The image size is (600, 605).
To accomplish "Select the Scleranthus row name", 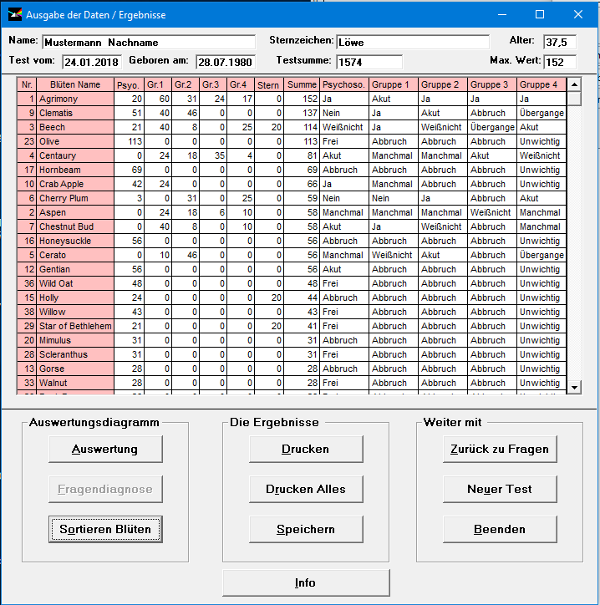I will [x=76, y=355].
